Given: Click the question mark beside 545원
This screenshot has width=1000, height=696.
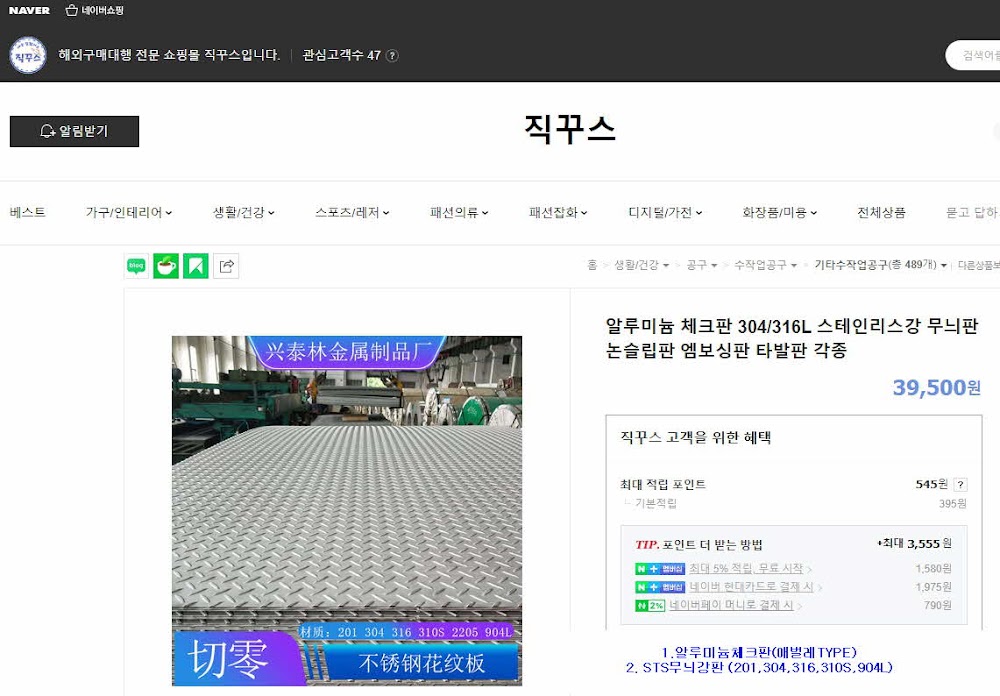Looking at the screenshot, I should pos(960,485).
